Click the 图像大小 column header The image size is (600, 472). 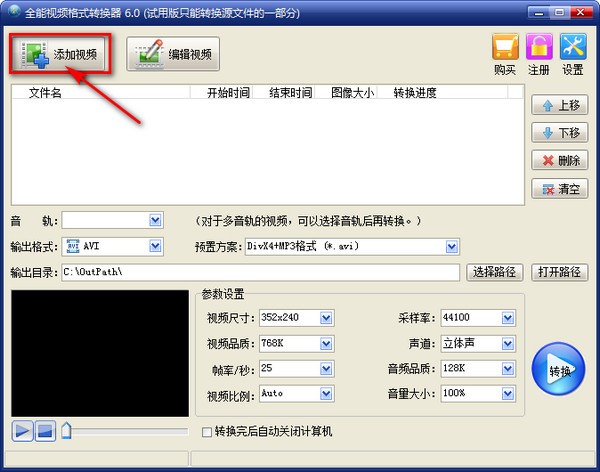tap(346, 92)
